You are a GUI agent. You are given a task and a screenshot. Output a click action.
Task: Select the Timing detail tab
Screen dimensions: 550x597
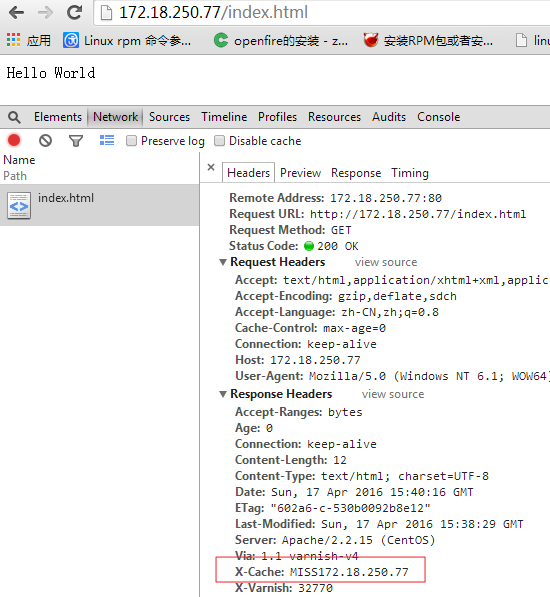[x=410, y=173]
